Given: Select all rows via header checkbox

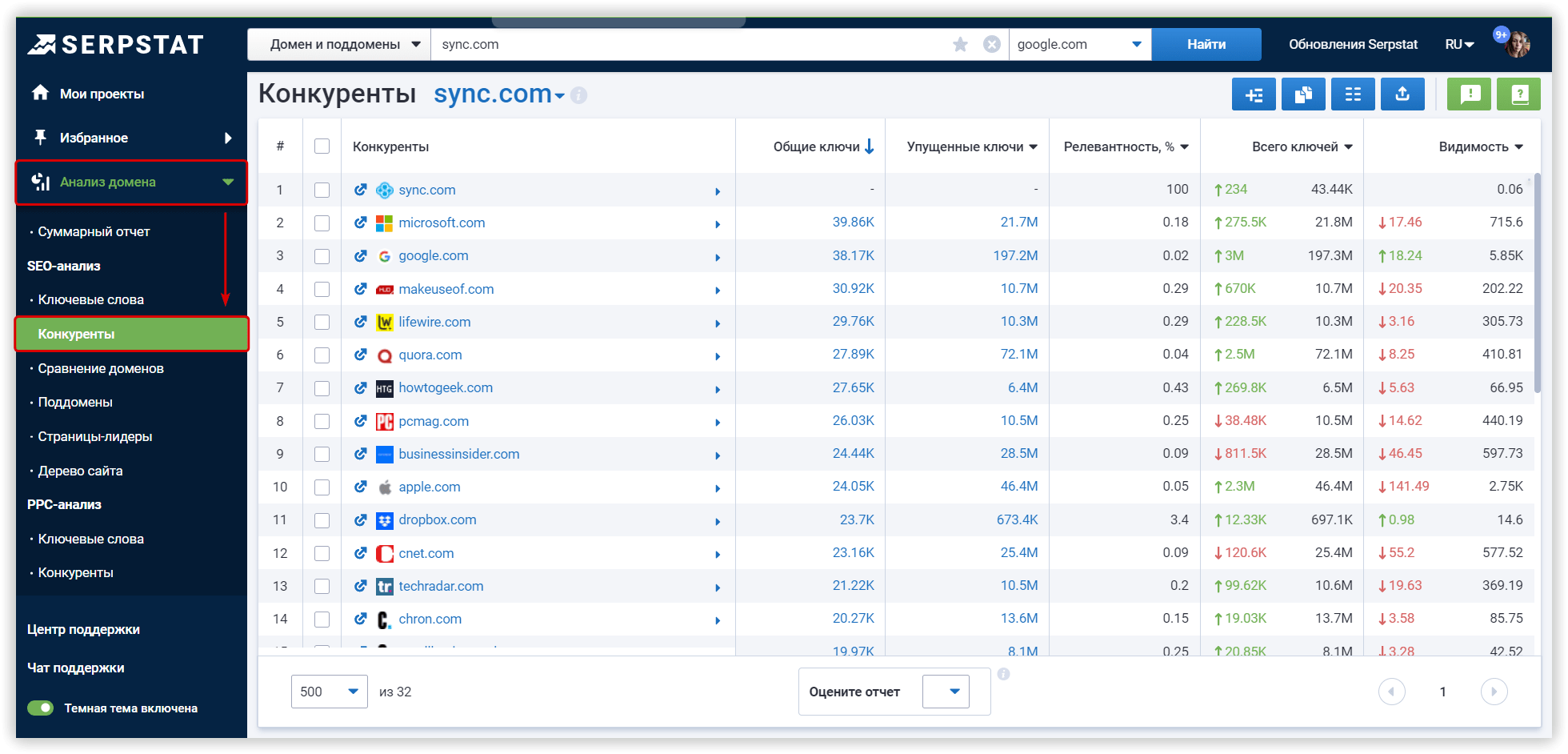Looking at the screenshot, I should point(322,146).
